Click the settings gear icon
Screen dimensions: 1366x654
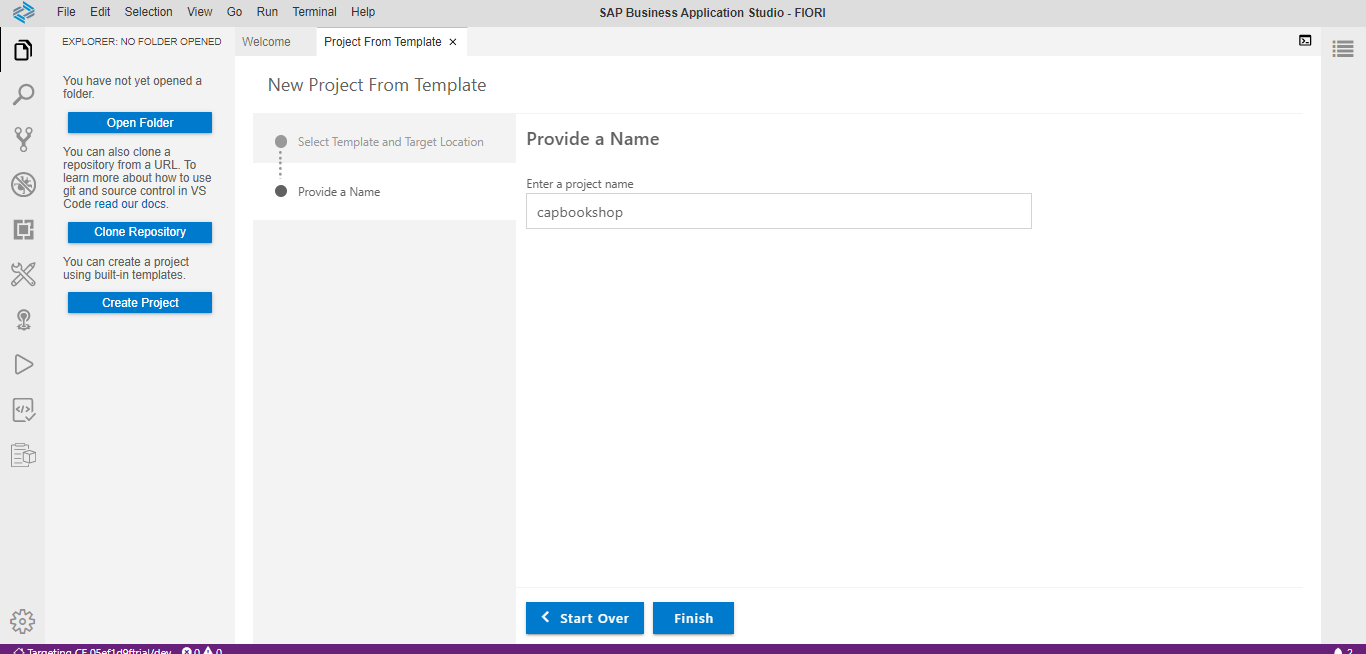(23, 621)
